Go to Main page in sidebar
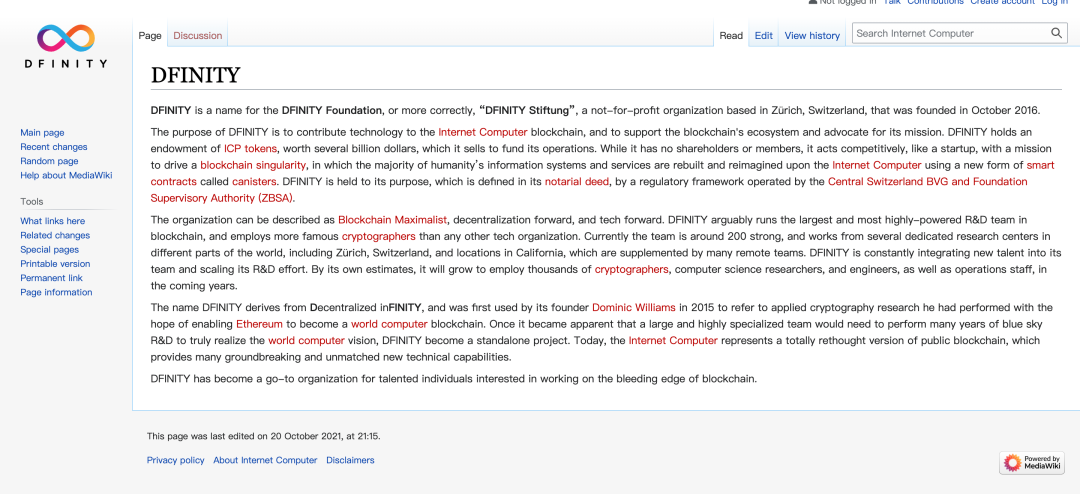The width and height of the screenshot is (1080, 494). tap(42, 132)
